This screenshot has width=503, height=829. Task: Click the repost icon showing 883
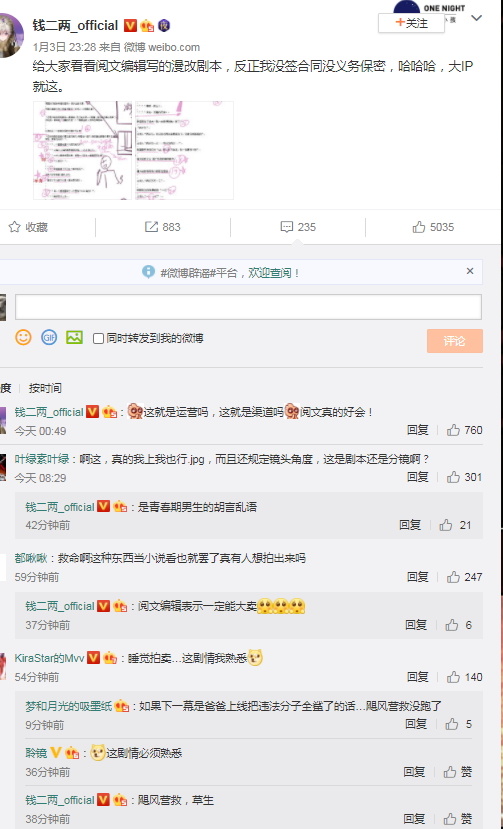(x=151, y=227)
